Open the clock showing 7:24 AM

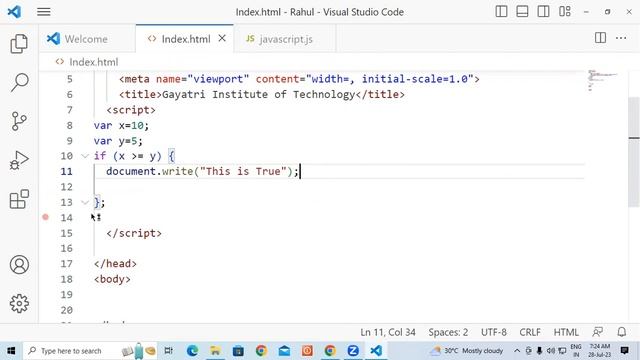tap(600, 351)
